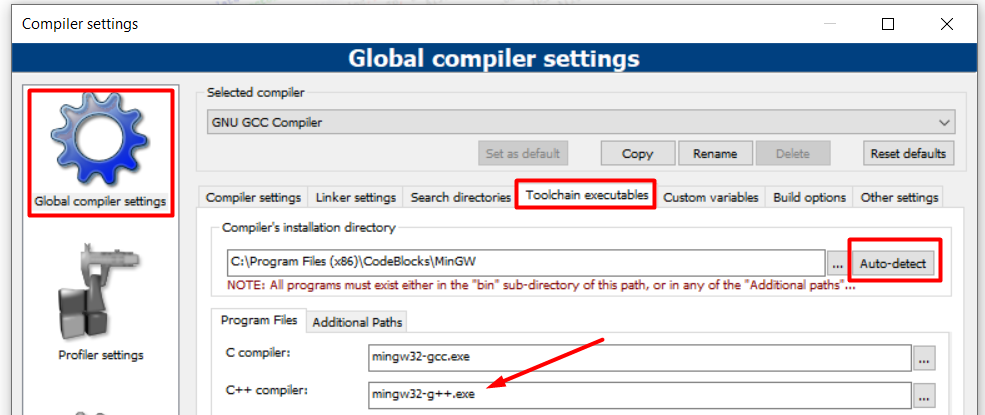Click the Reset defaults button
Viewport: 985px width, 415px height.
point(908,153)
